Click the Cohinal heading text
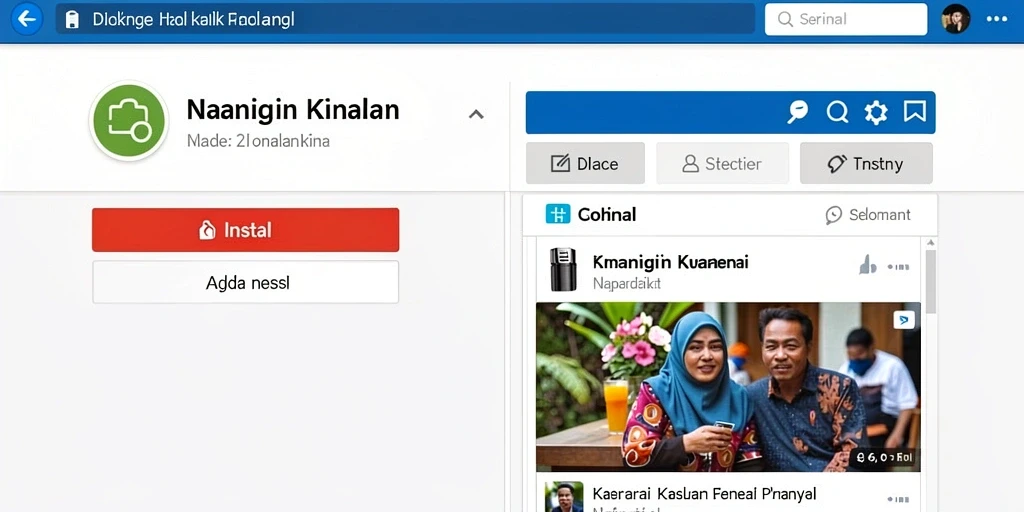 pos(607,214)
